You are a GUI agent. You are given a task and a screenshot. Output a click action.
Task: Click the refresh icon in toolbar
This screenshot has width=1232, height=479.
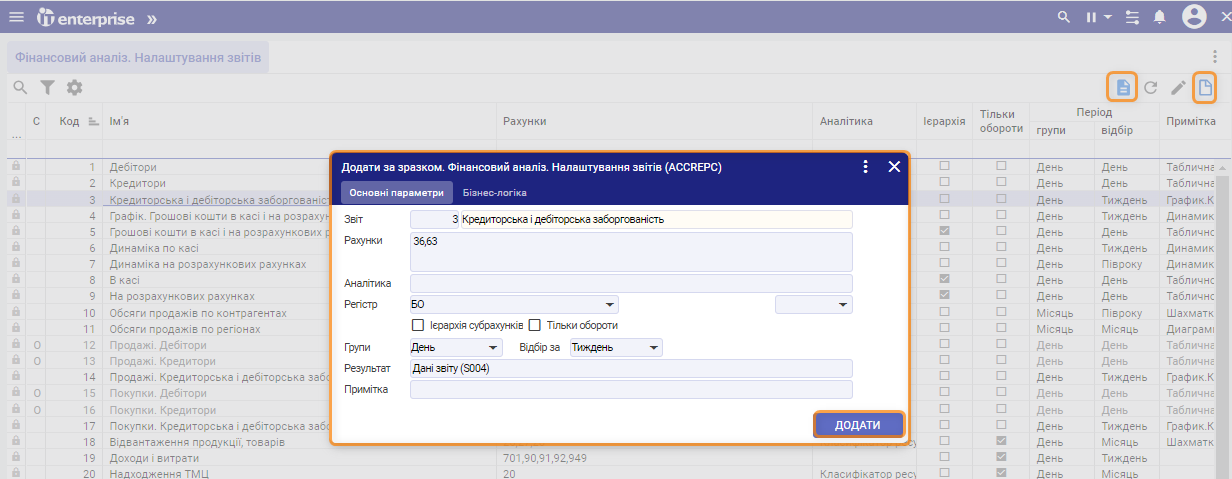1151,87
